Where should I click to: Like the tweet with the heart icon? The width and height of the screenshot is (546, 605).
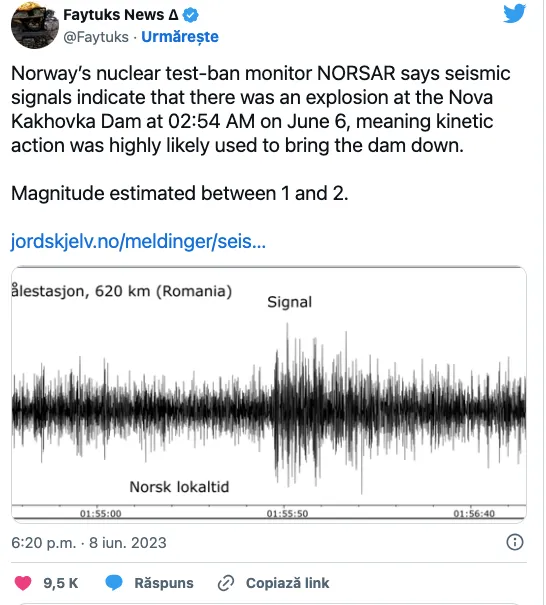[23, 583]
